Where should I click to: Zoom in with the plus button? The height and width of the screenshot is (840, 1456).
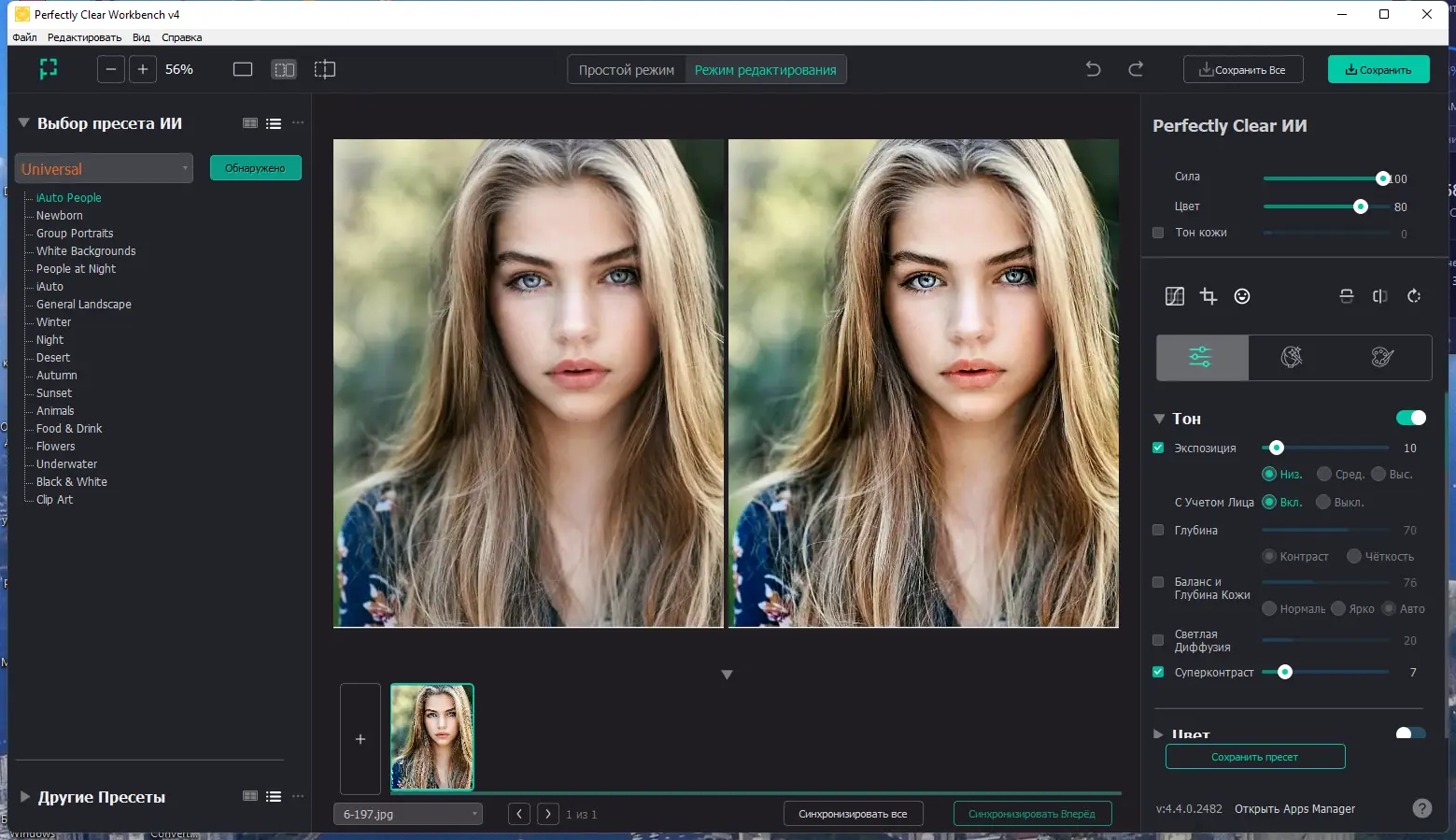point(143,69)
